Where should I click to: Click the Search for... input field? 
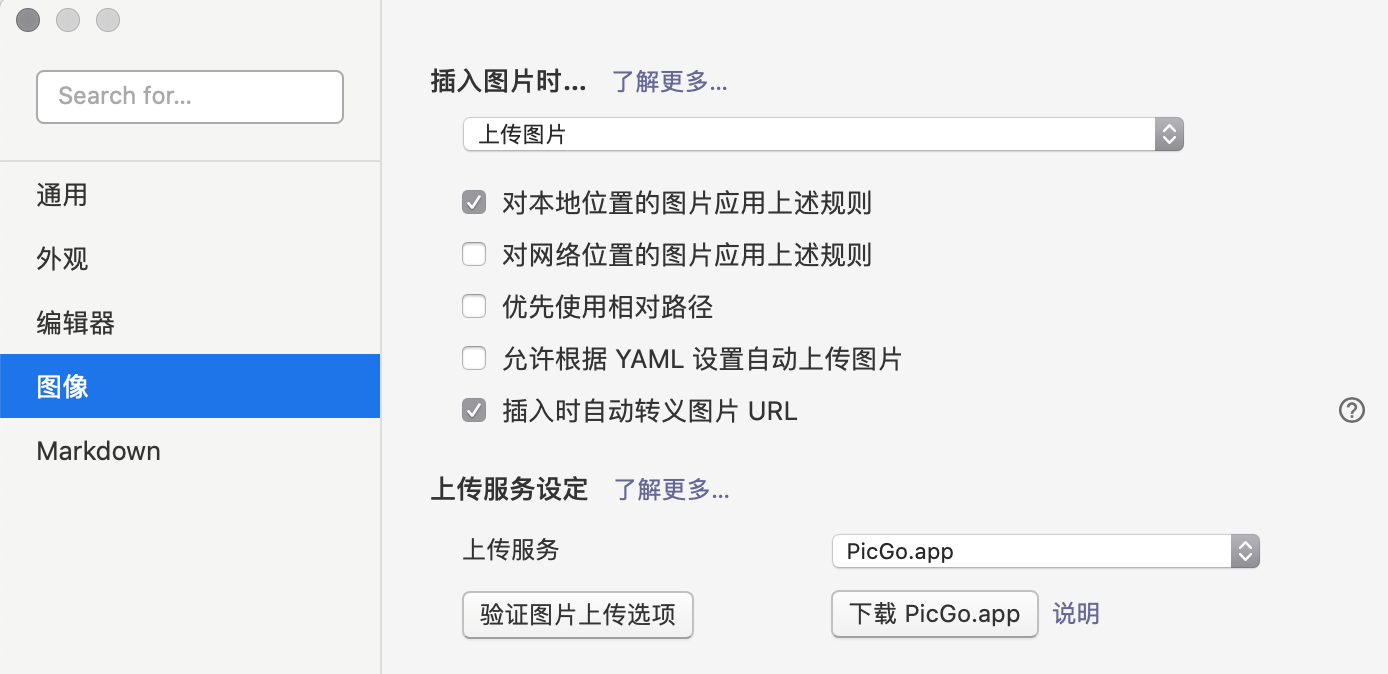190,96
